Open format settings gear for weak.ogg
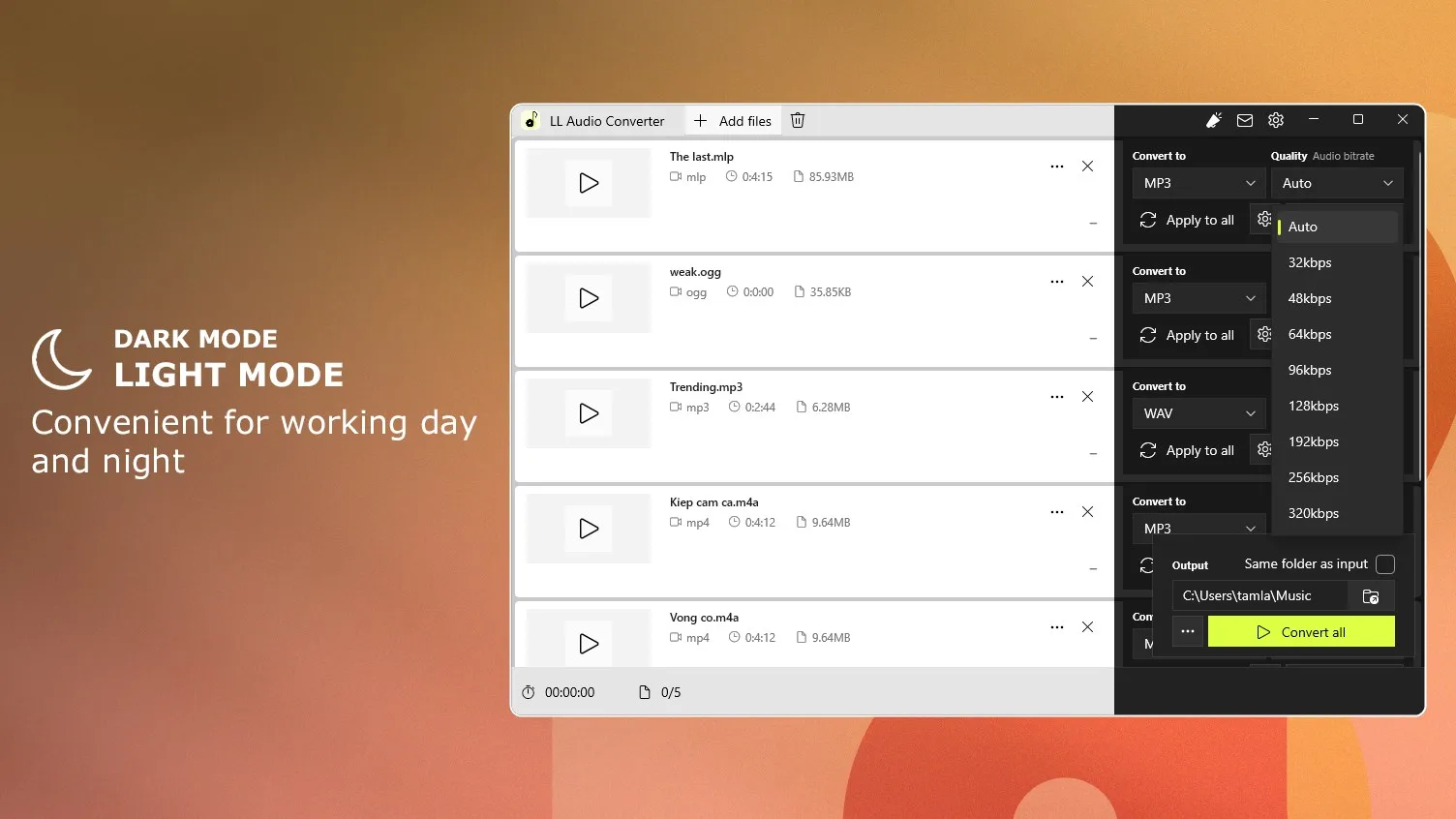Viewport: 1456px width, 819px height. (x=1262, y=335)
